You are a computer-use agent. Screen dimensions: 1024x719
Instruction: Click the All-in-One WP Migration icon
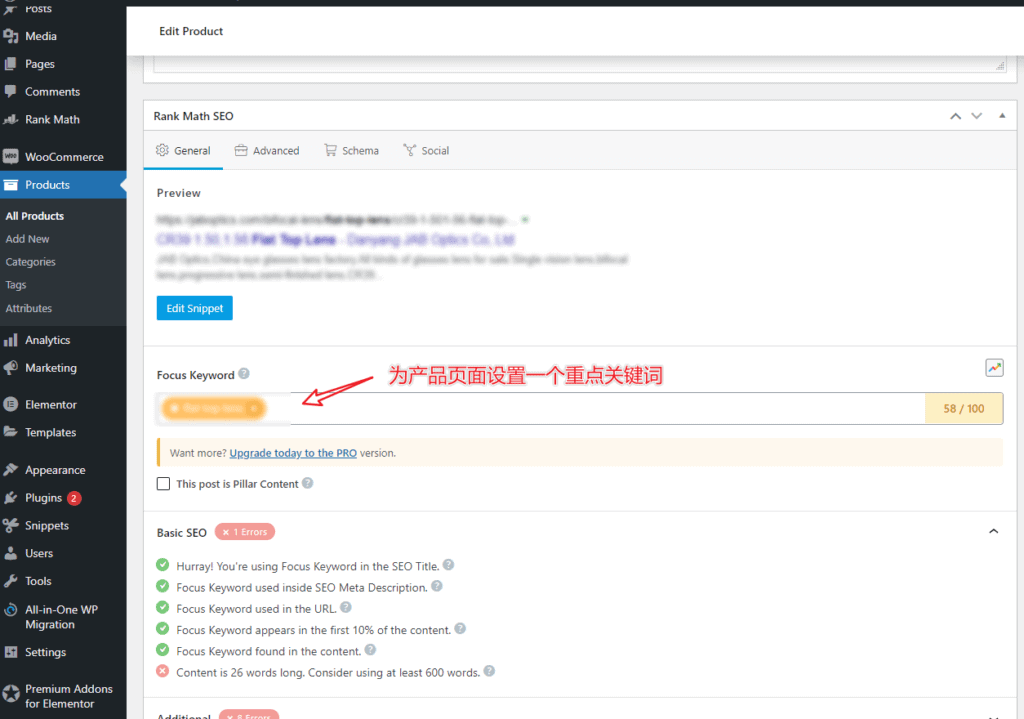[x=10, y=610]
